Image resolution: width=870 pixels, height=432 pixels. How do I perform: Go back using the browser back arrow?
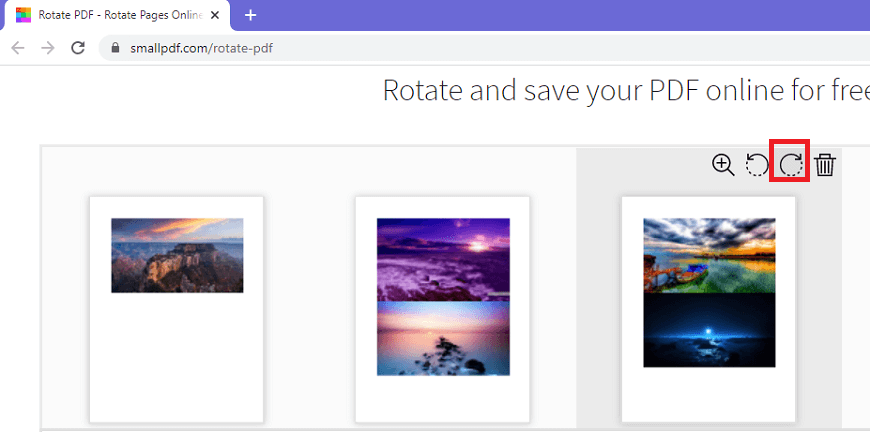click(18, 48)
